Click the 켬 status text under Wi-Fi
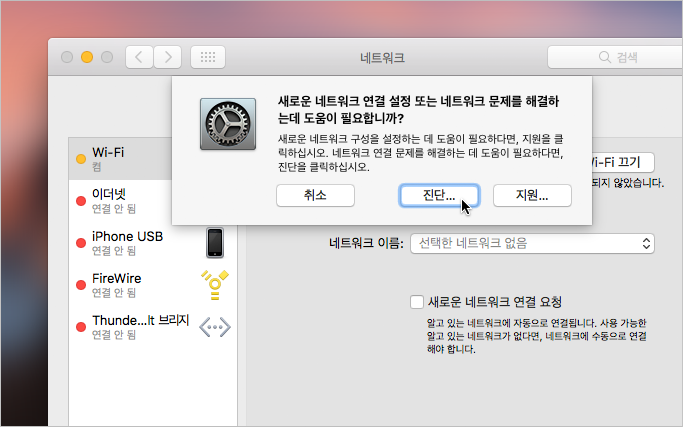Viewport: 683px width, 427px height. click(x=97, y=167)
